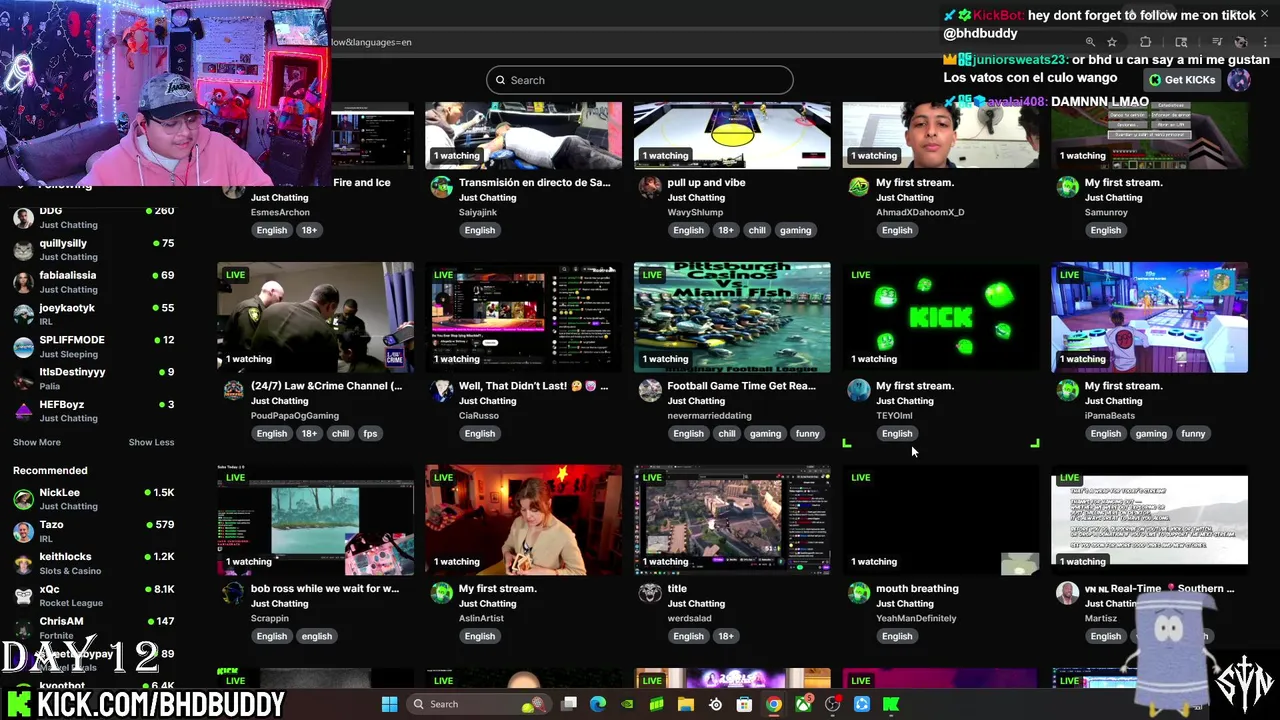Open the Xbox app in the taskbar
This screenshot has height=720, width=1280.
pos(803,704)
